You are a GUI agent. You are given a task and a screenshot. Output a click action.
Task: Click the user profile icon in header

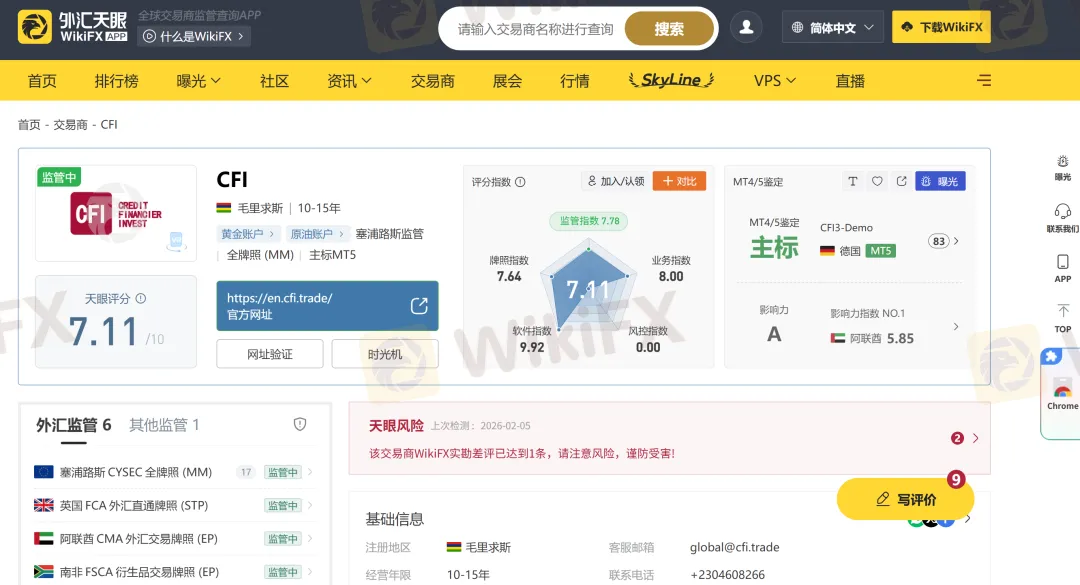click(x=746, y=28)
